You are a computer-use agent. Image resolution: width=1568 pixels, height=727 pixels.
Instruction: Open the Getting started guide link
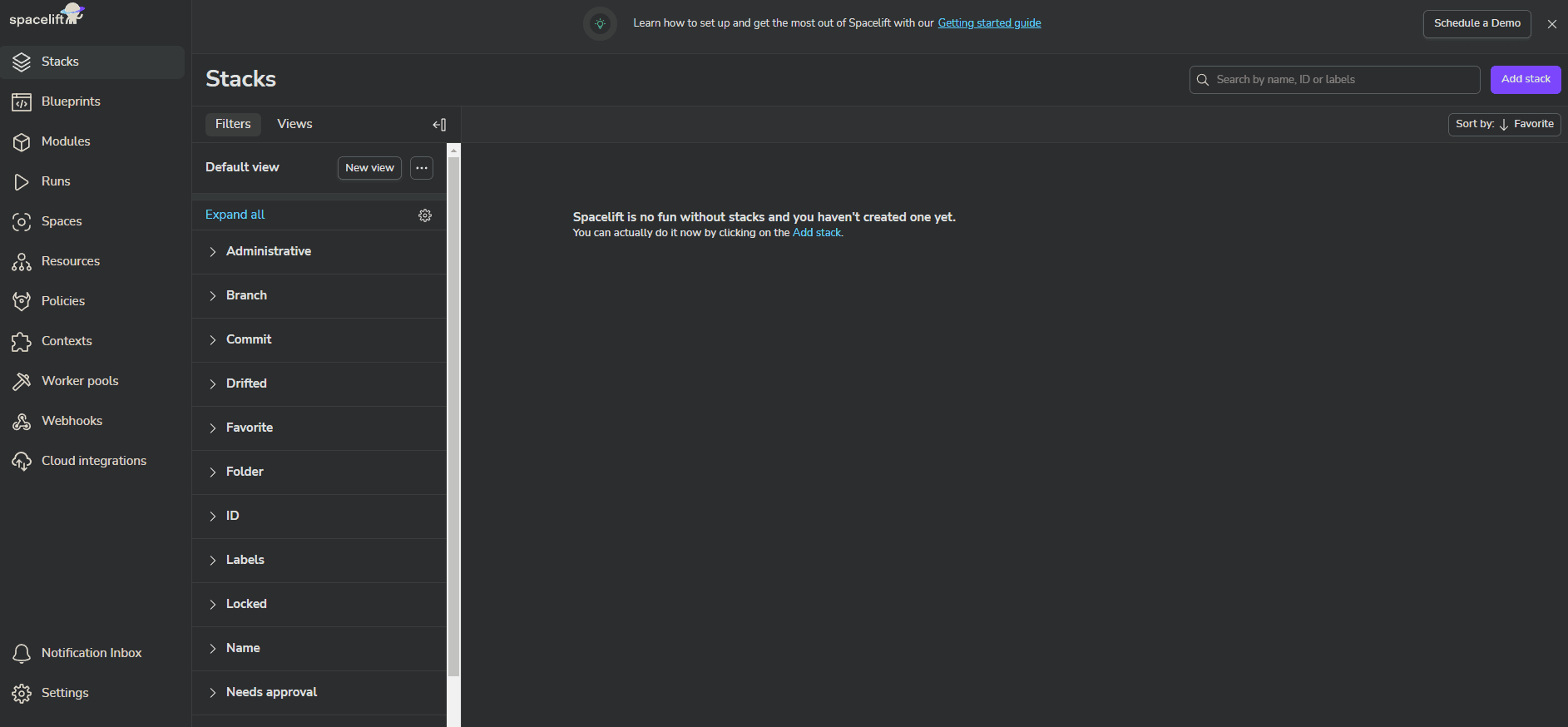click(989, 23)
